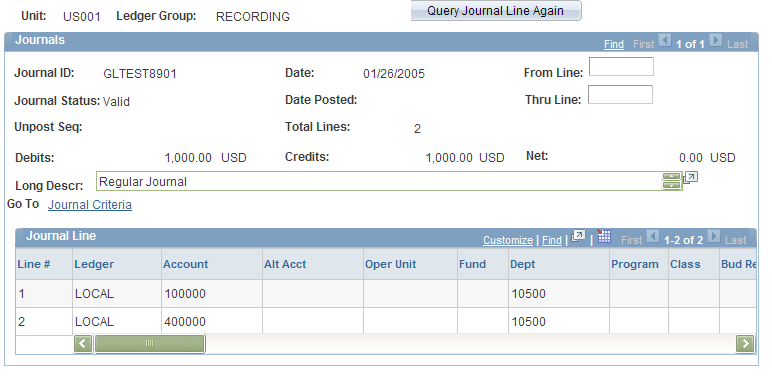Click the From Line input field

[621, 66]
